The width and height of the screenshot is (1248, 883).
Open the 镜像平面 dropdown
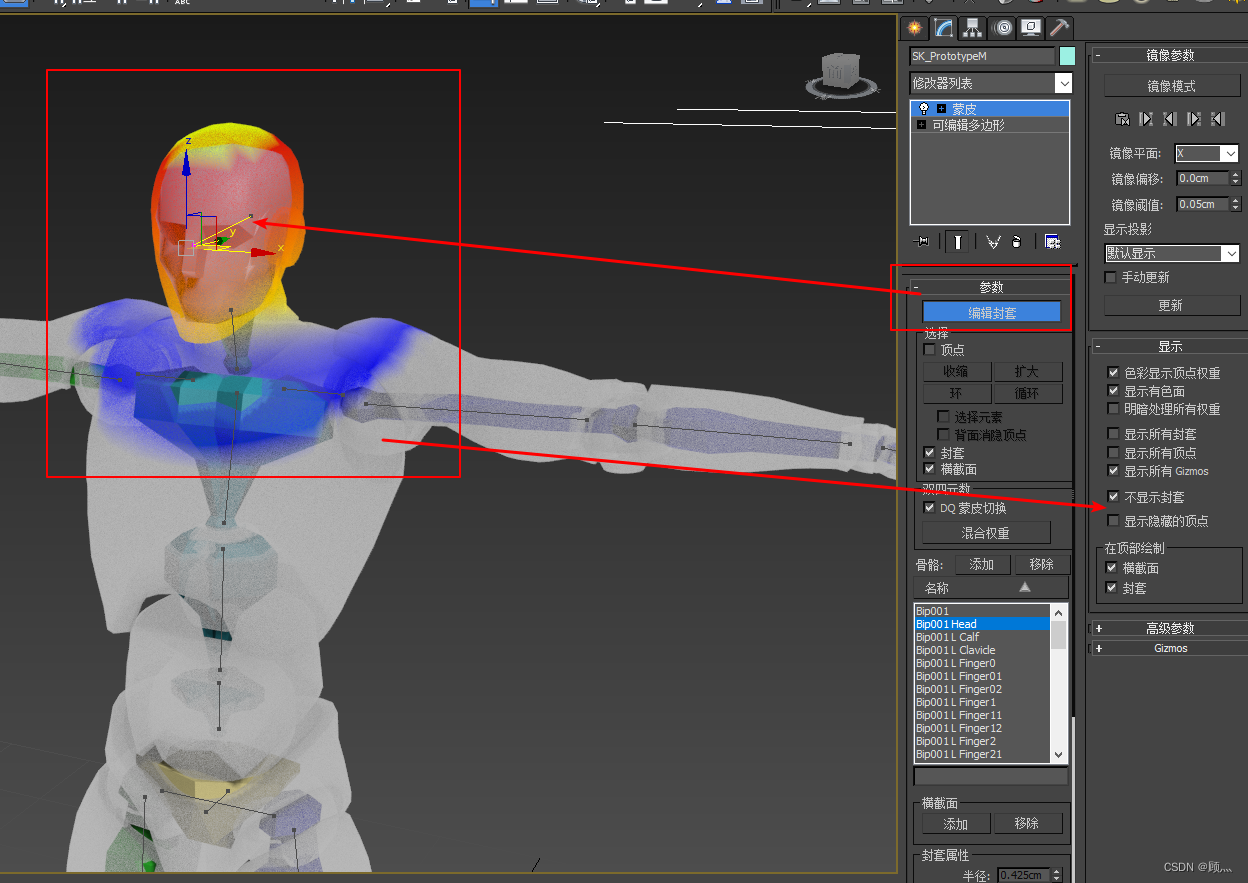1207,153
